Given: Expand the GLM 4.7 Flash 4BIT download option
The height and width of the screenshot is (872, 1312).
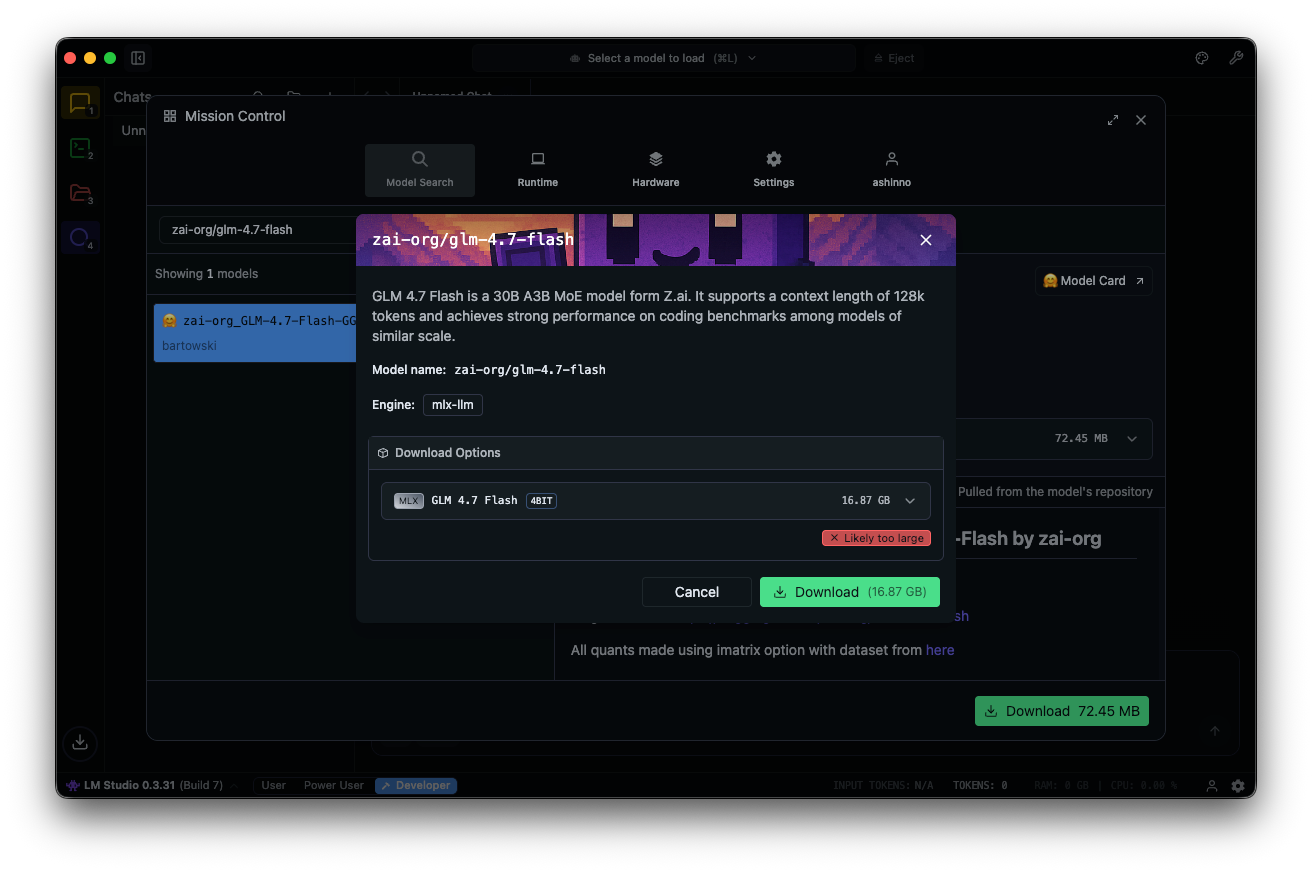Looking at the screenshot, I should click(910, 500).
